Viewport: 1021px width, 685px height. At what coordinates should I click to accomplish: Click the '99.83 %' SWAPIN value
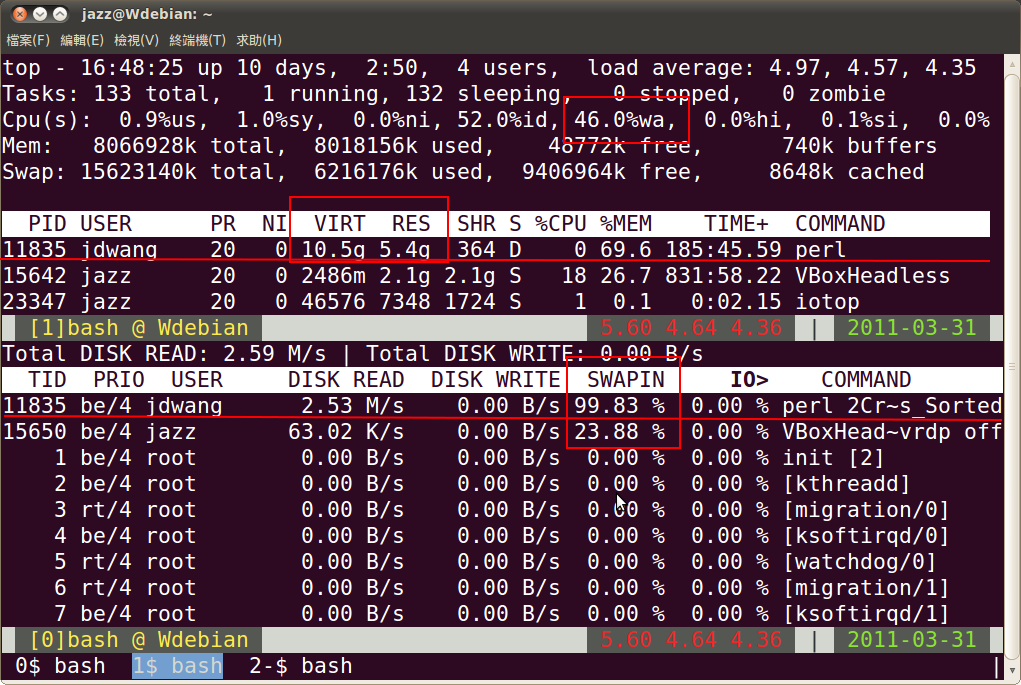[x=619, y=406]
